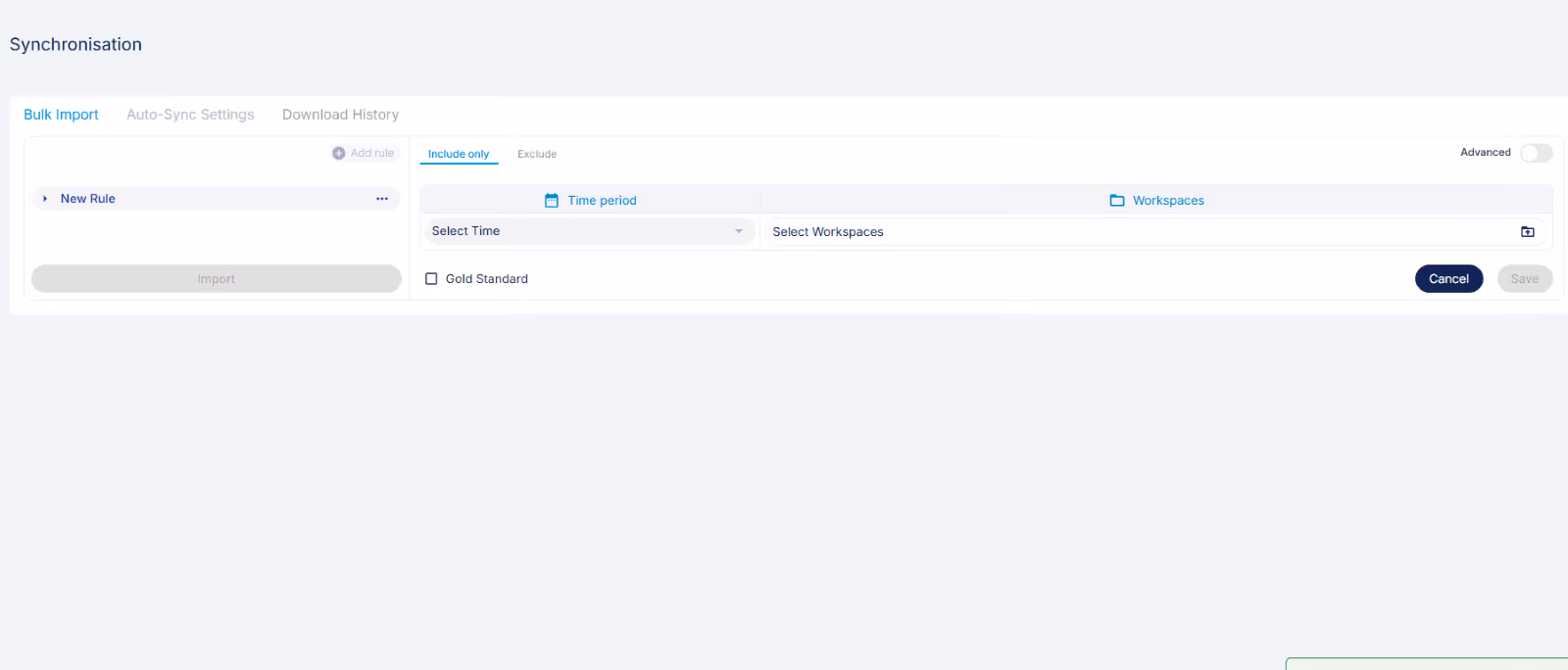Click the Synchronisation page title

click(75, 44)
